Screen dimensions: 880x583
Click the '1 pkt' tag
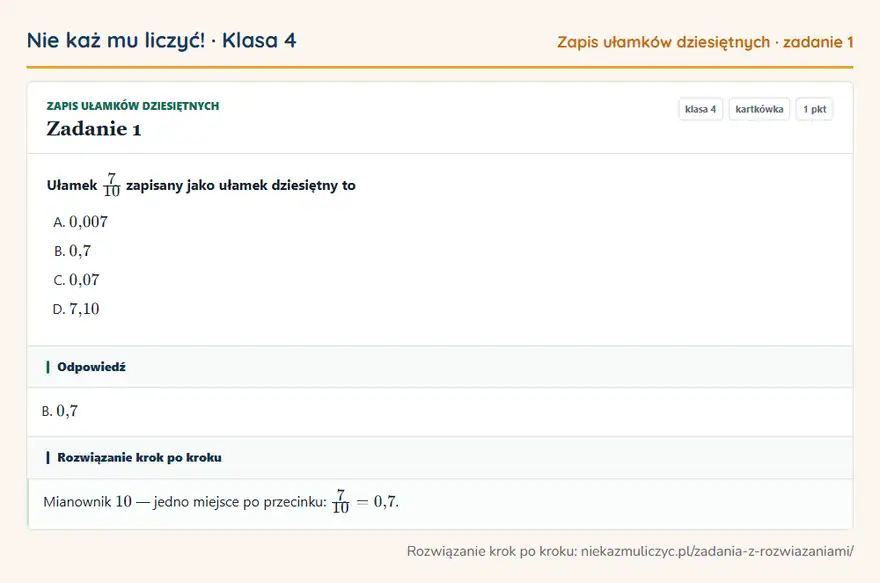tap(814, 109)
